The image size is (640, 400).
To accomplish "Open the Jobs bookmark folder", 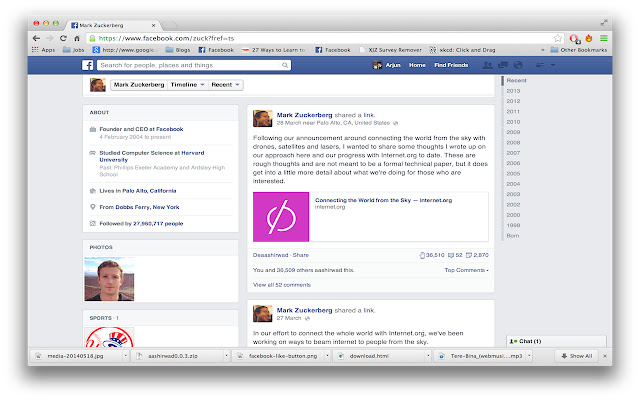I will [73, 50].
